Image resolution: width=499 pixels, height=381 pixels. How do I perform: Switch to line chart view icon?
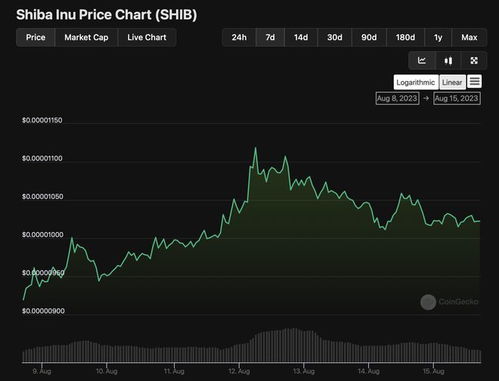pyautogui.click(x=422, y=61)
